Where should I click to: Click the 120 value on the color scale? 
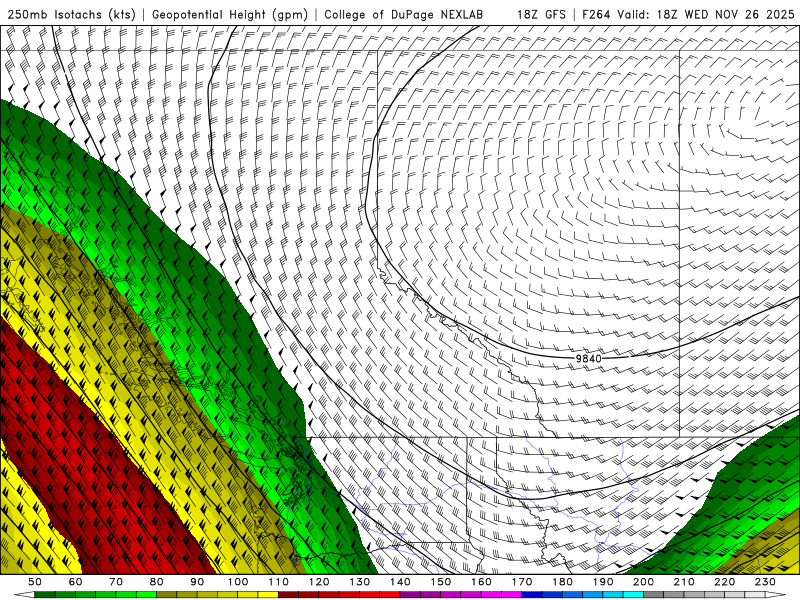319,582
